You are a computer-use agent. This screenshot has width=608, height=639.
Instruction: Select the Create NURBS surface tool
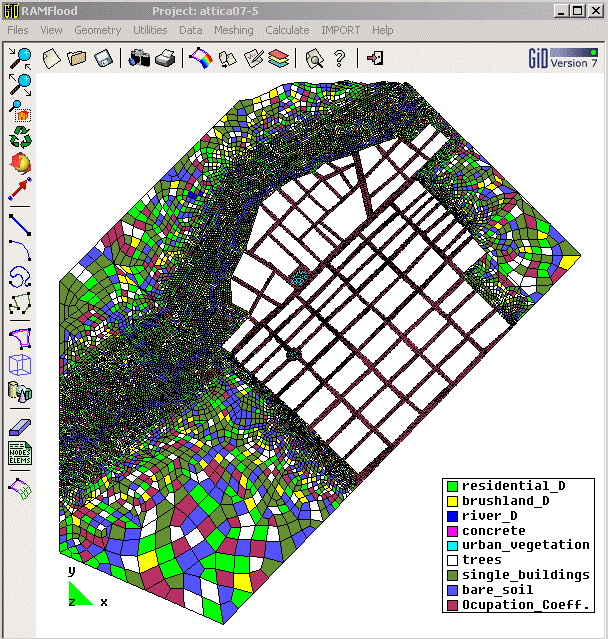(20, 337)
